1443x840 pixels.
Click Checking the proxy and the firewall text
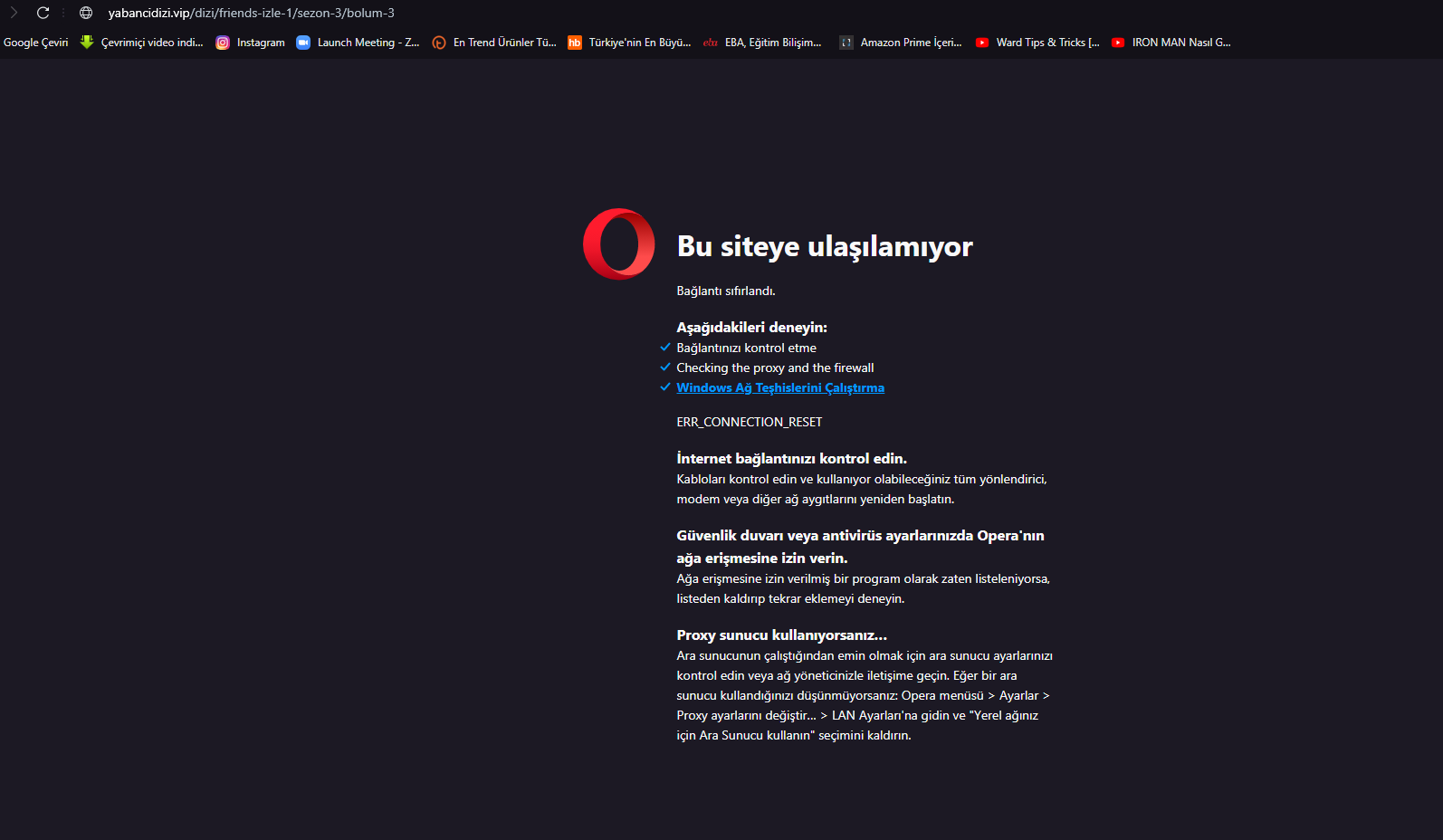(775, 367)
